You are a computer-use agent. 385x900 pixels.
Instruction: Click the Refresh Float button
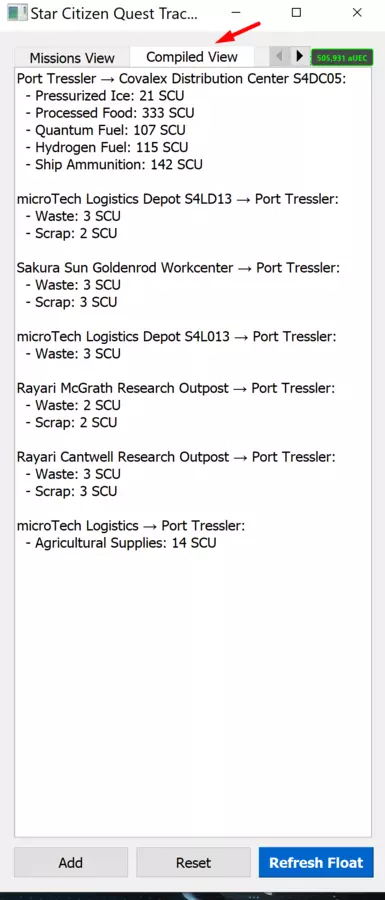click(x=316, y=862)
